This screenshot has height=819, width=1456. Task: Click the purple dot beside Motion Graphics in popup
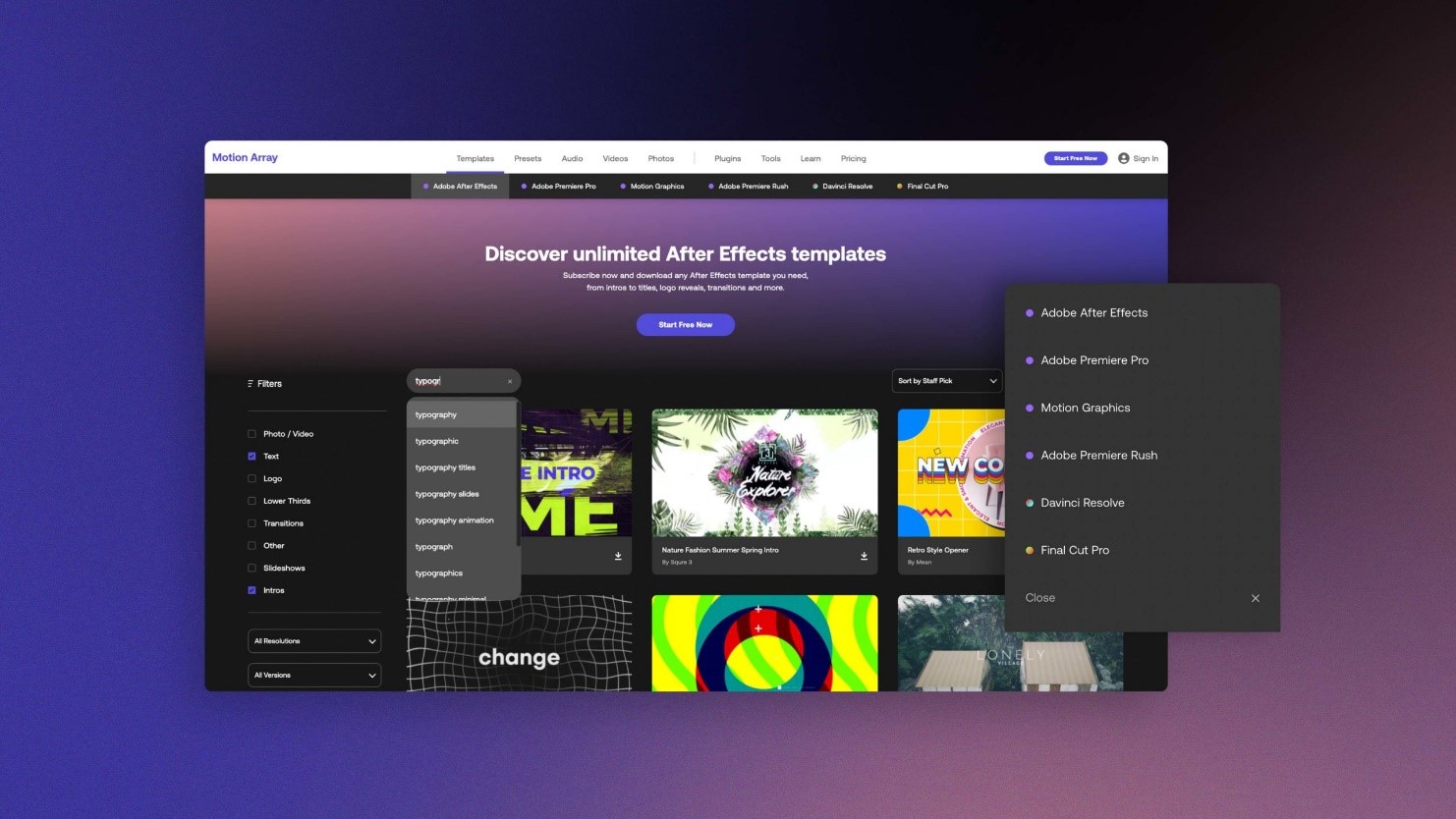pos(1029,408)
